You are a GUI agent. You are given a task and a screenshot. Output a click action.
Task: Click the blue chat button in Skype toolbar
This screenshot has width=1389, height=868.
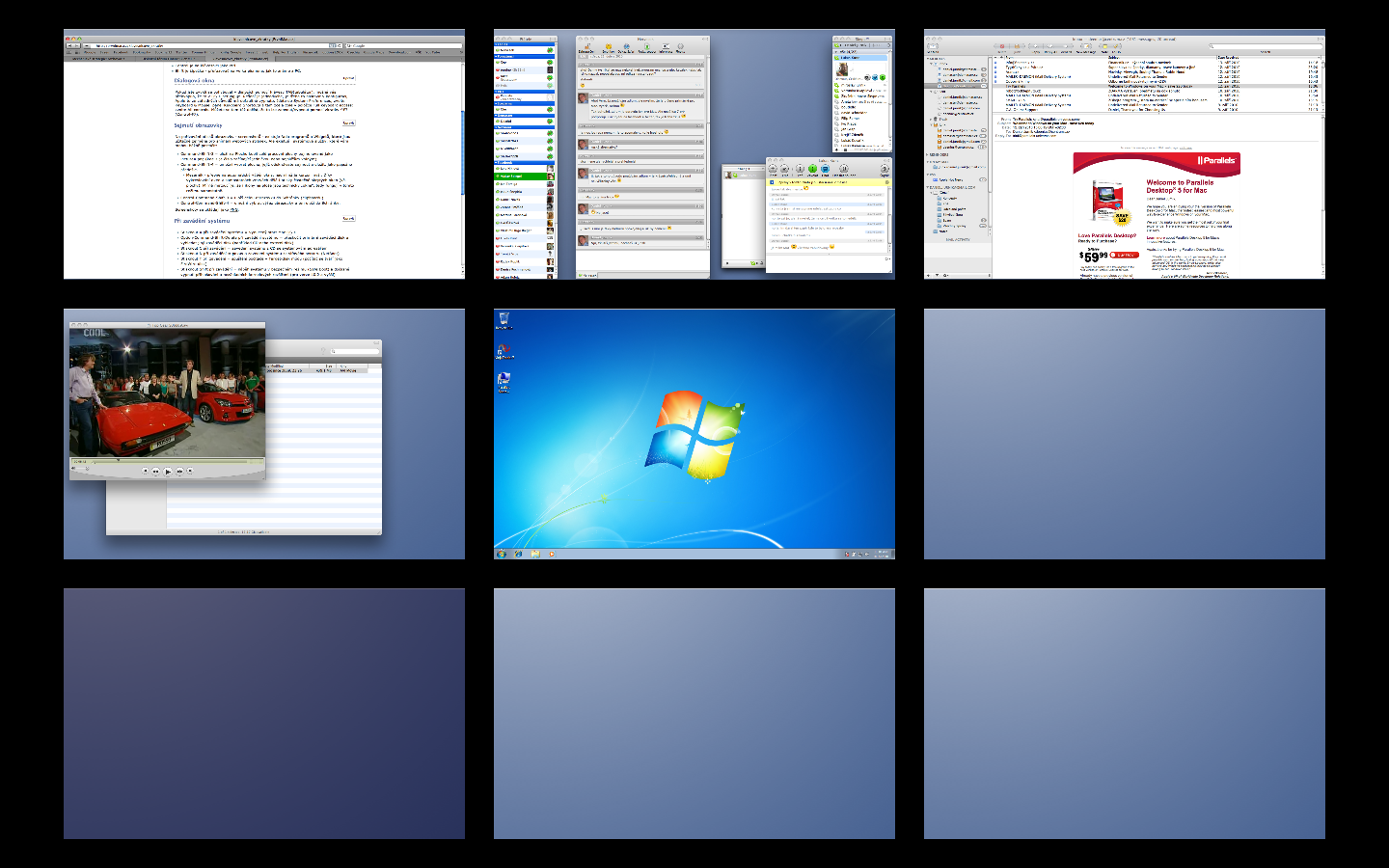[x=825, y=169]
